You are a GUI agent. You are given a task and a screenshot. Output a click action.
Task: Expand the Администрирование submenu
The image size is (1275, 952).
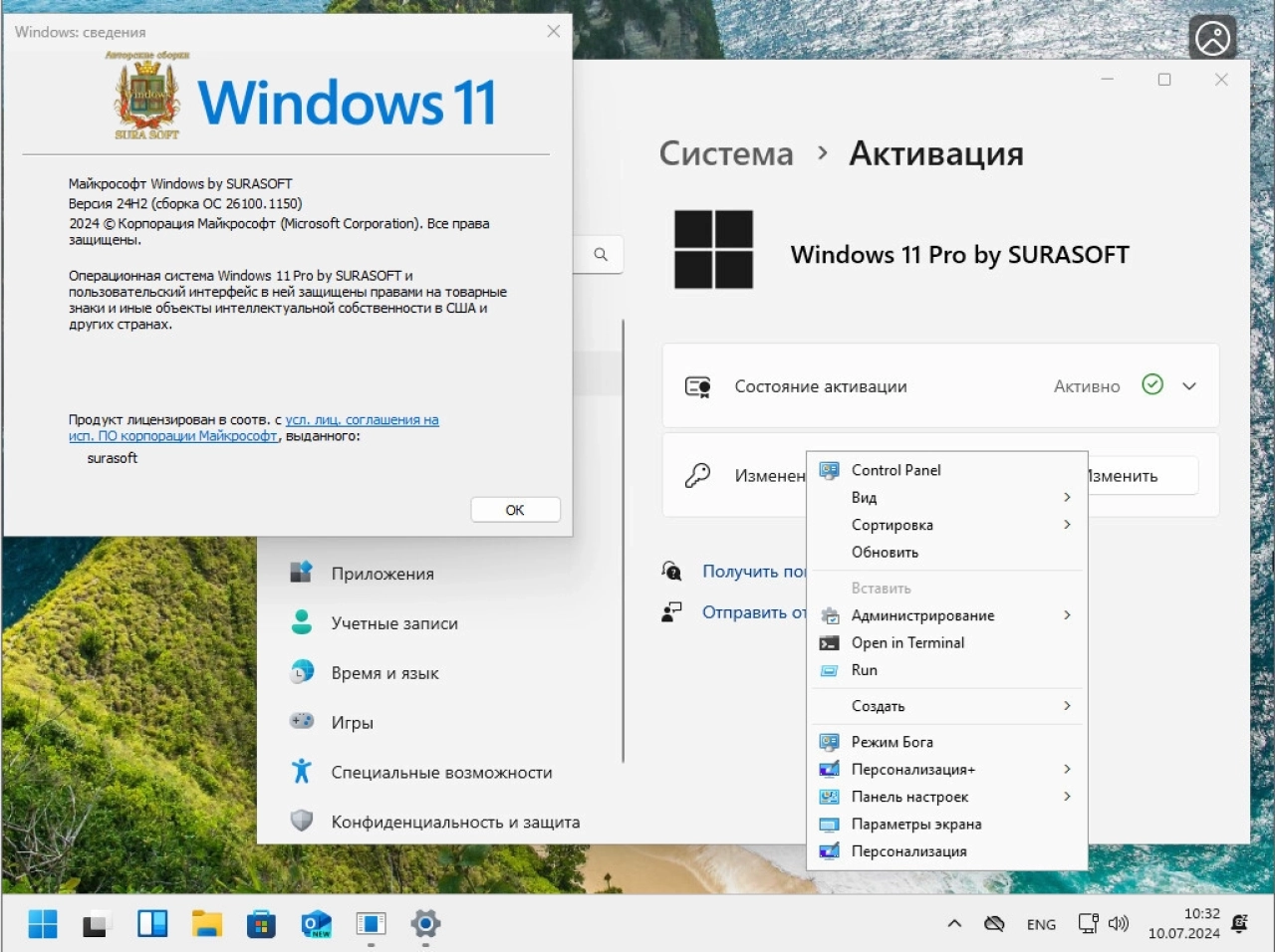tap(946, 615)
